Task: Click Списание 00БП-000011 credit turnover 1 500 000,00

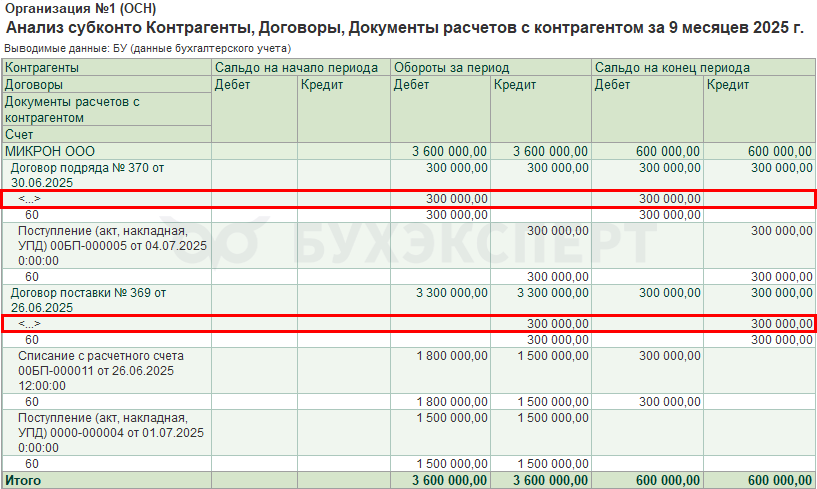Action: pos(553,356)
